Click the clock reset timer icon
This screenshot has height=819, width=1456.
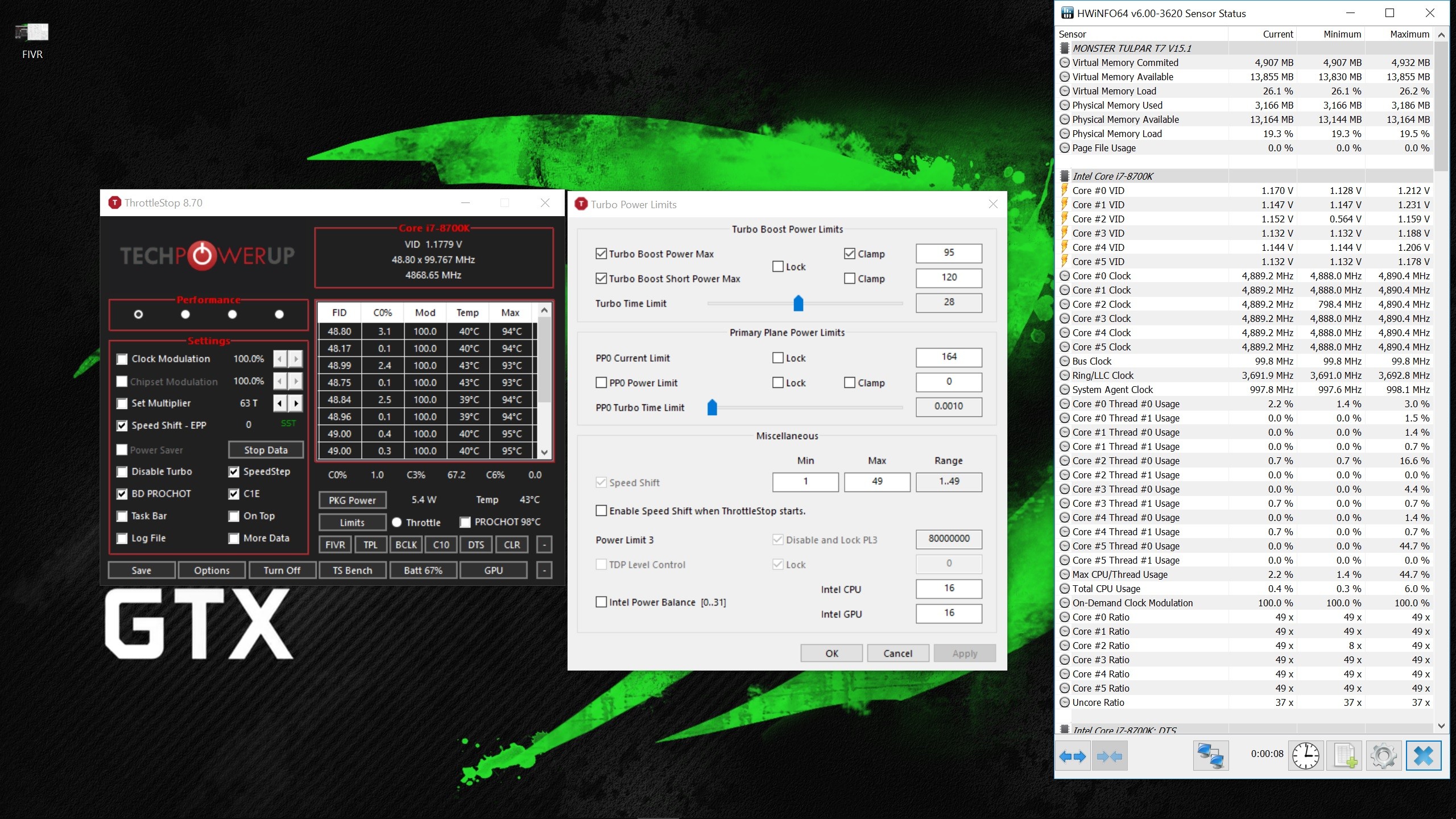point(1306,756)
